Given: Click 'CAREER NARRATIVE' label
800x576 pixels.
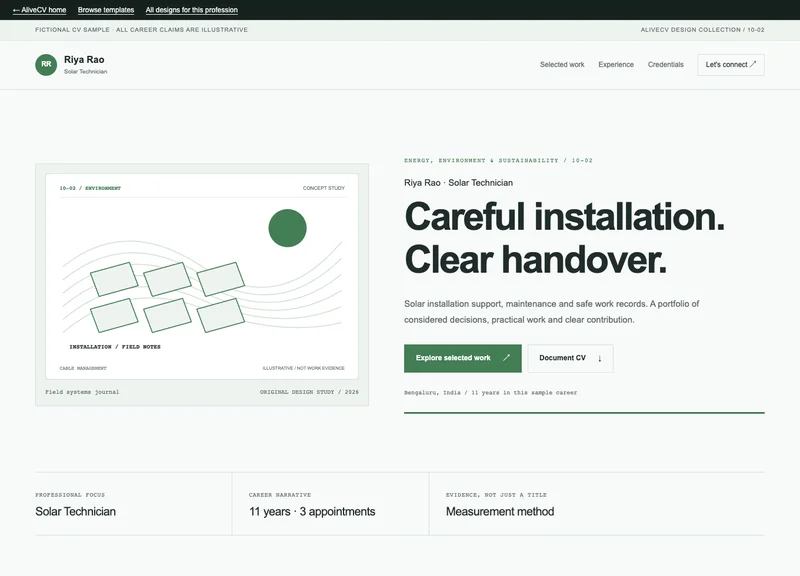Looking at the screenshot, I should [280, 495].
